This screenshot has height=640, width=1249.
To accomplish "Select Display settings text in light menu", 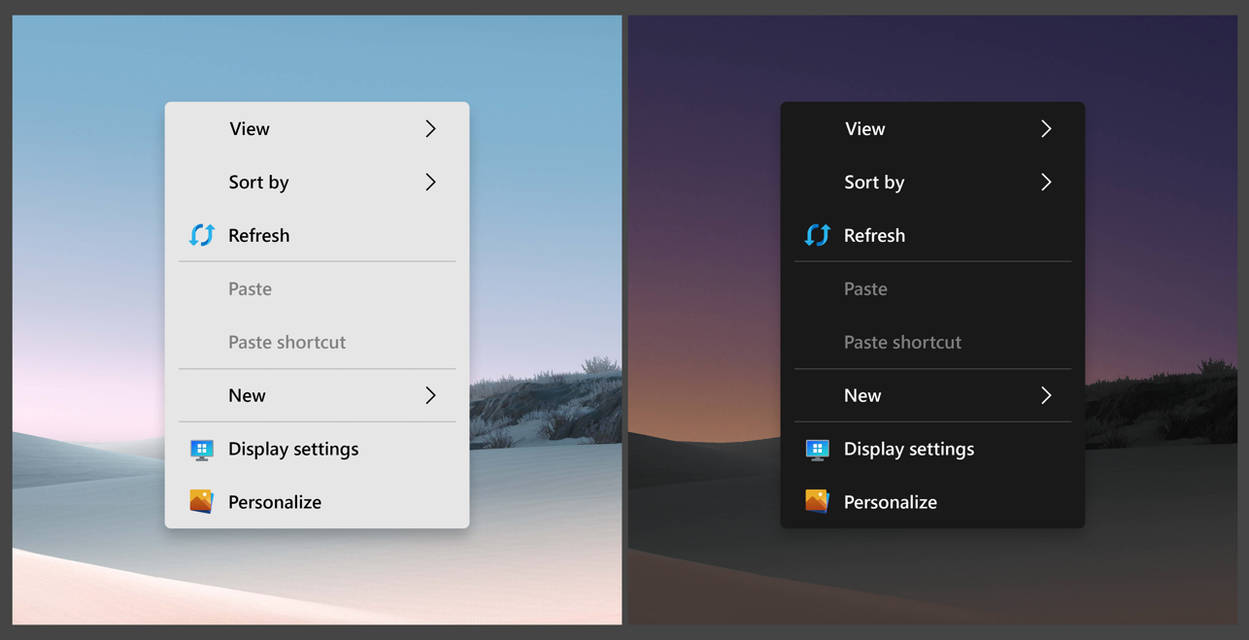I will 293,449.
